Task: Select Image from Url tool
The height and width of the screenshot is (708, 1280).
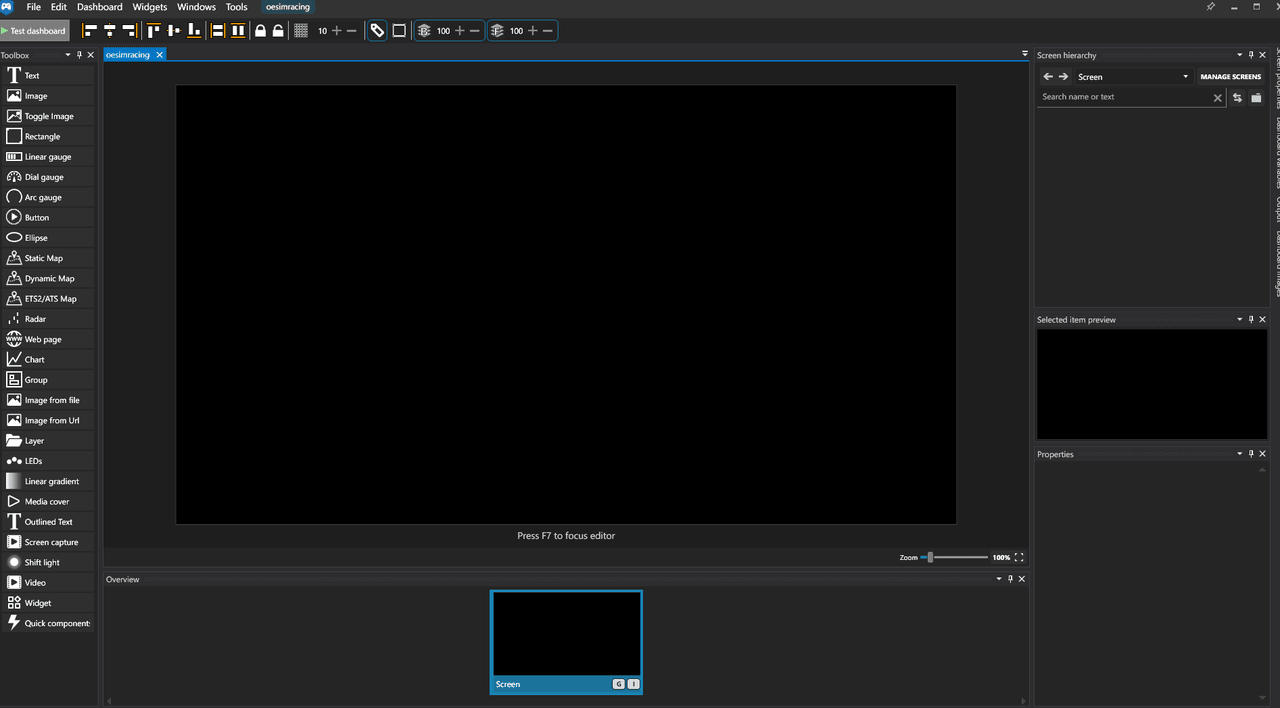Action: point(47,420)
